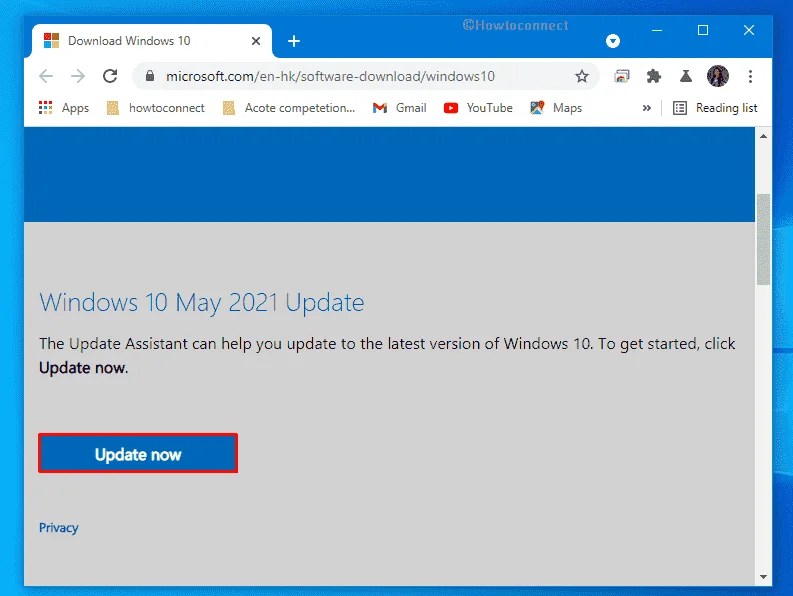The image size is (793, 596).
Task: Open the Reading list
Action: pyautogui.click(x=715, y=108)
